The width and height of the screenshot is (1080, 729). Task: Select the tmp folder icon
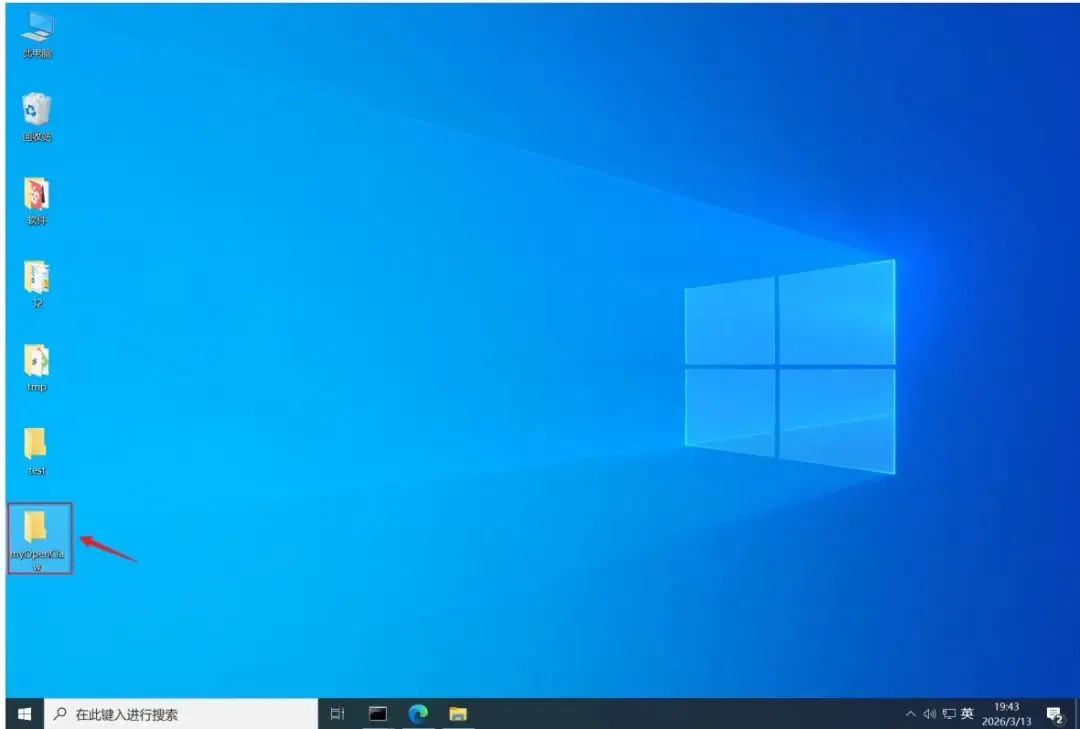click(x=37, y=368)
